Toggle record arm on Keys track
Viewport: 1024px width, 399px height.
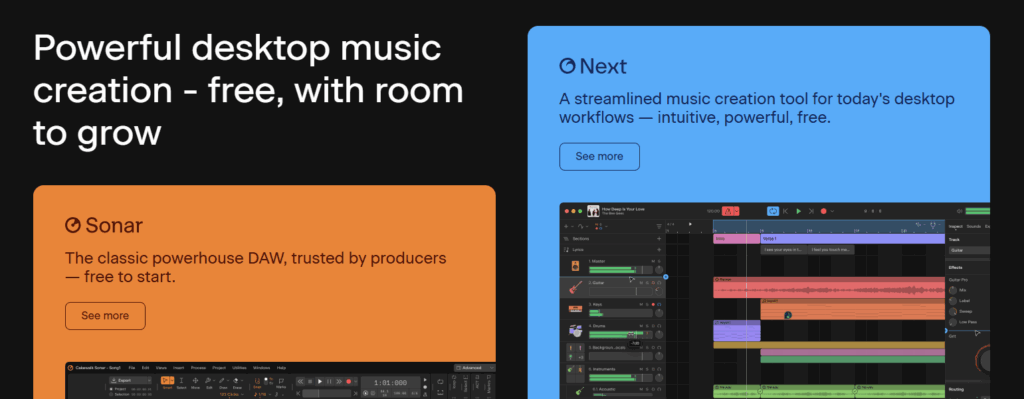653,304
